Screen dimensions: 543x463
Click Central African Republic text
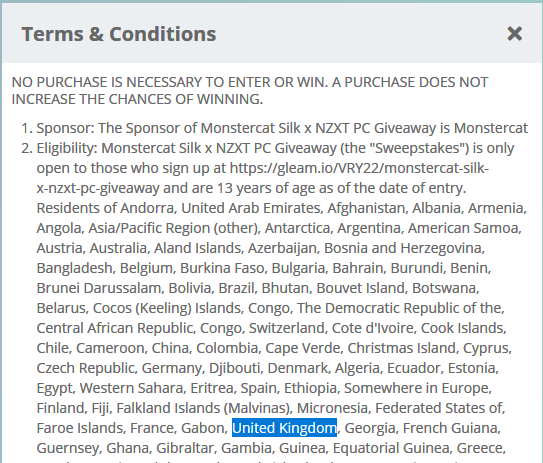coord(114,328)
